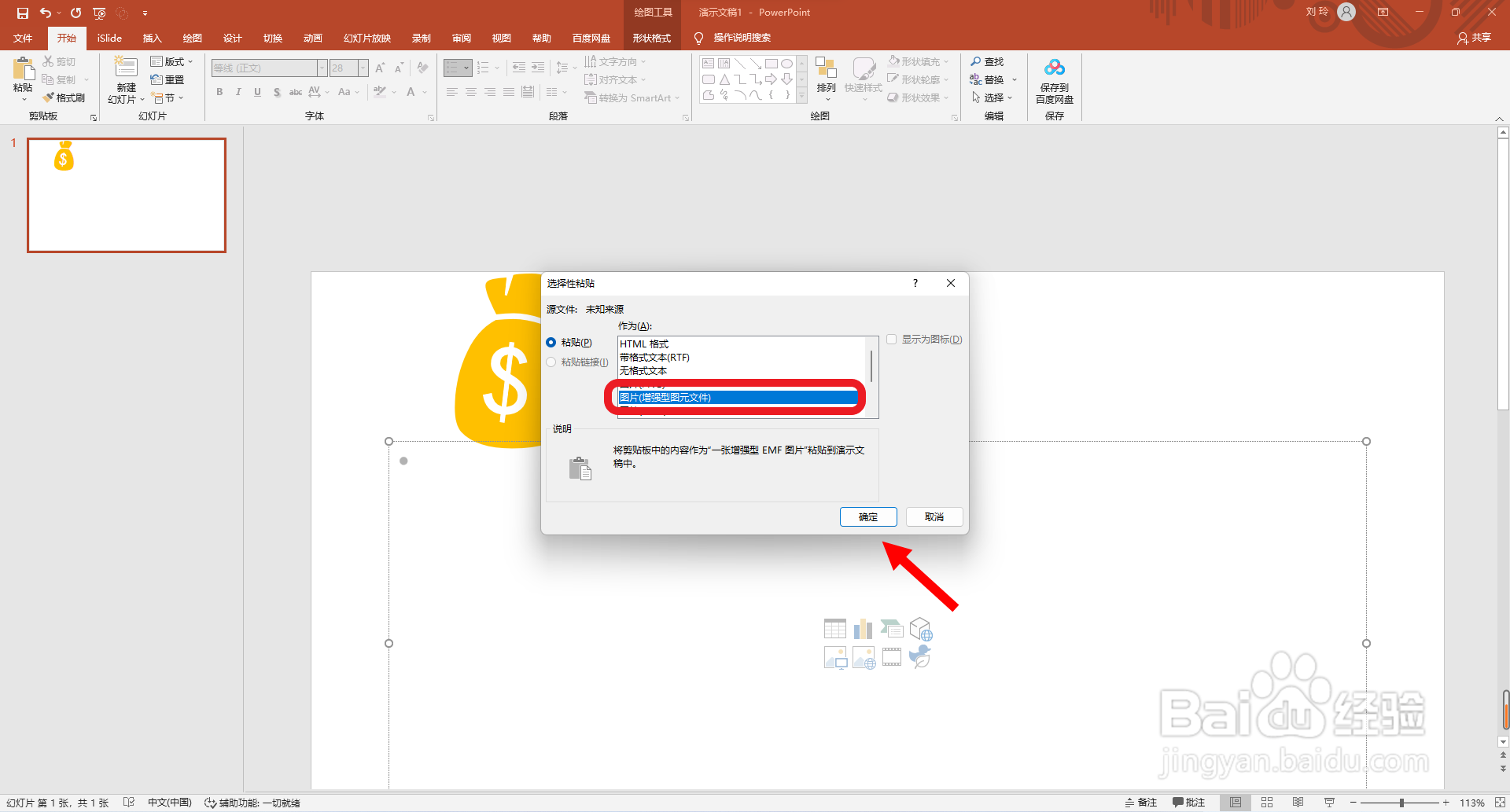Click the Insert Video placeholder icon
The width and height of the screenshot is (1510, 812).
point(892,657)
